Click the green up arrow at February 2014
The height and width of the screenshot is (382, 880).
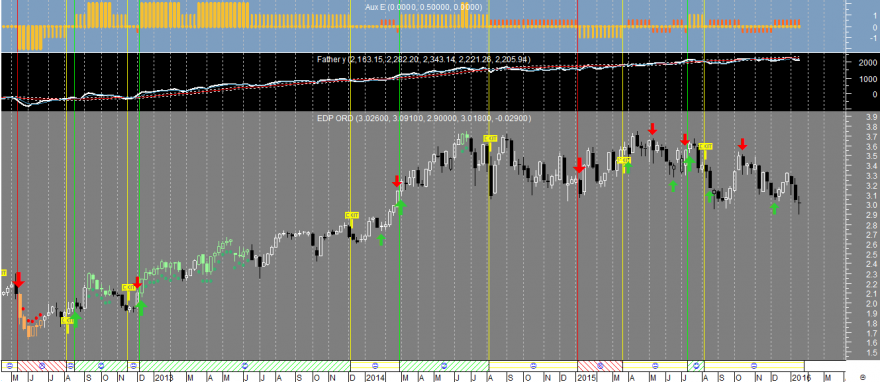[x=381, y=240]
